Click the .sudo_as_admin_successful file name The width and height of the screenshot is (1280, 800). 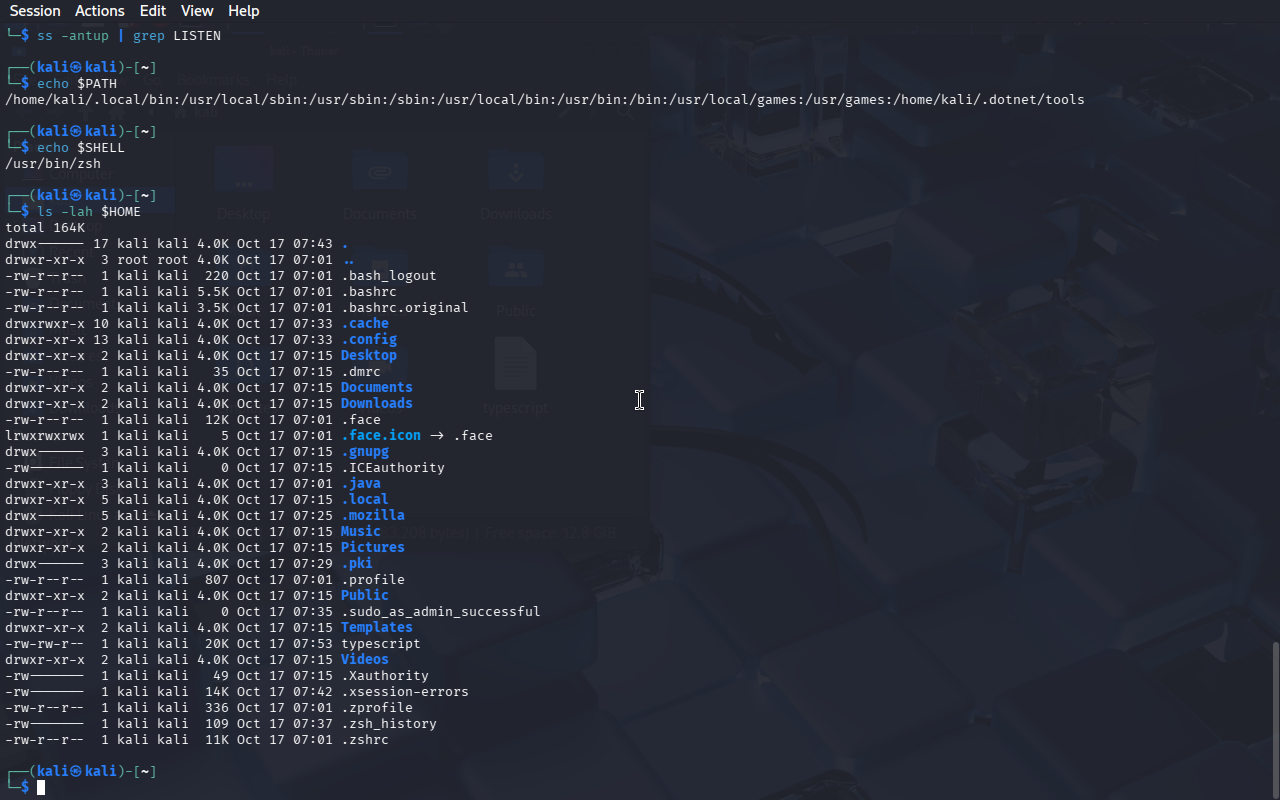tap(440, 612)
